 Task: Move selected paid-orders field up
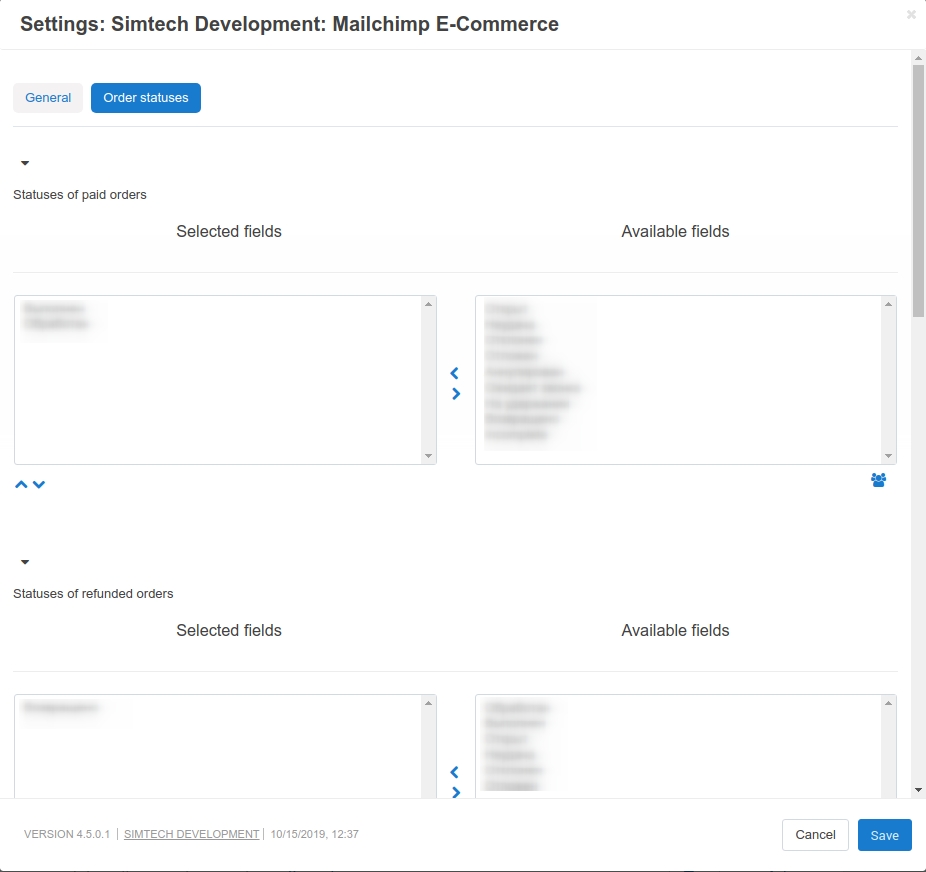[x=21, y=485]
